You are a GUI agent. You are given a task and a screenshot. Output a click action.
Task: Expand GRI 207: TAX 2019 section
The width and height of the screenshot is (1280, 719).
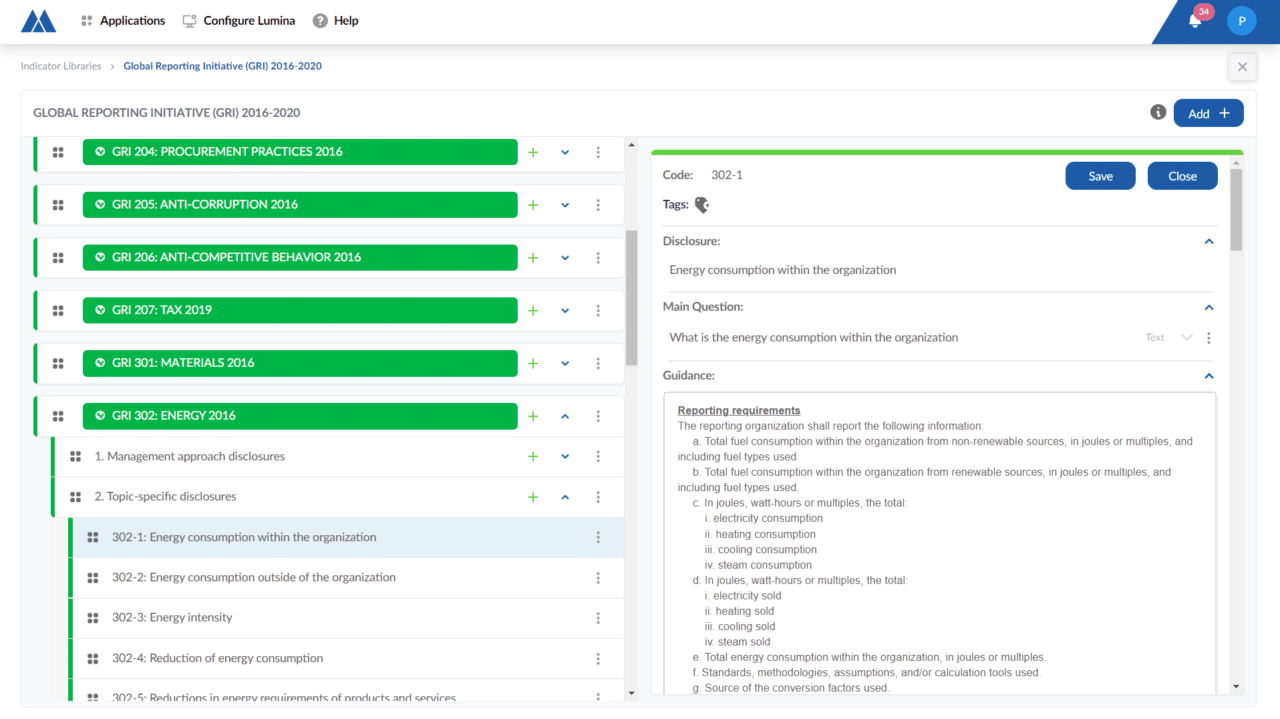(565, 310)
